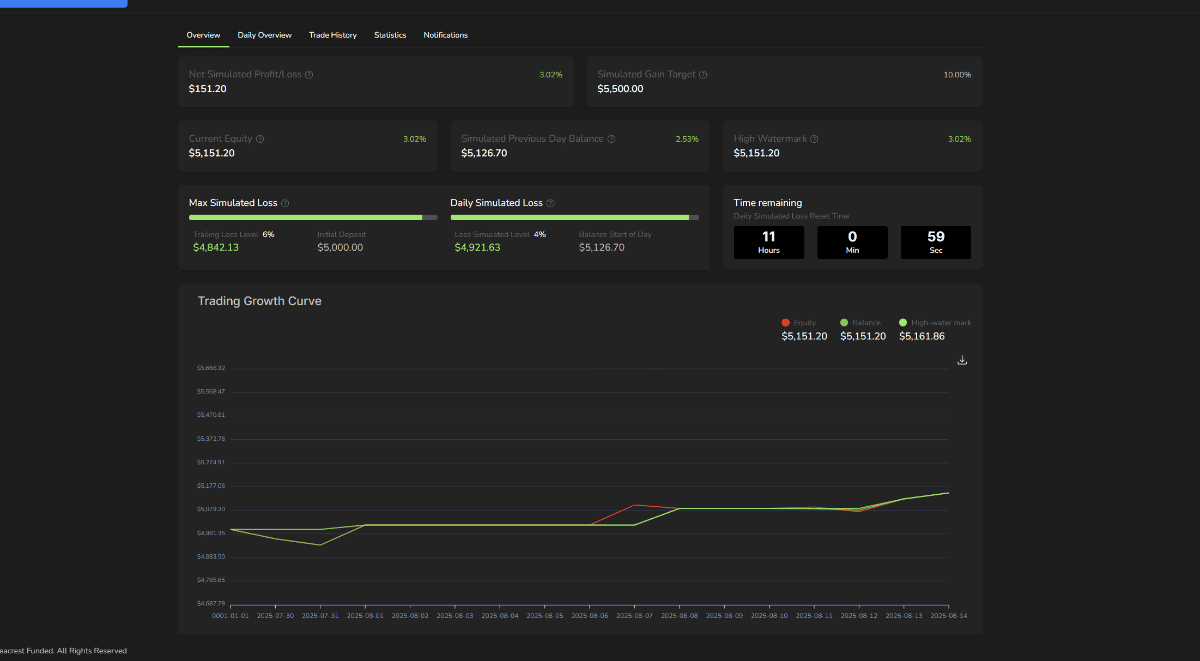
Task: Open the Notifications tab
Action: click(x=445, y=35)
